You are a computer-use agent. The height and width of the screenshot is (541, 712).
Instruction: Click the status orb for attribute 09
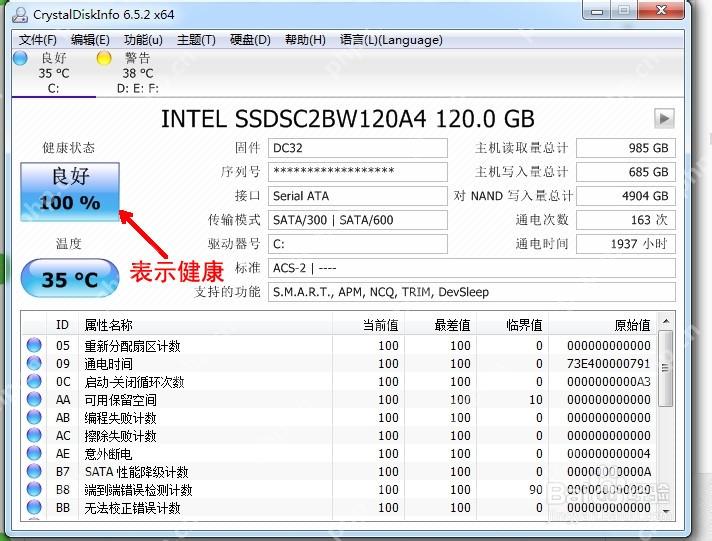(34, 363)
